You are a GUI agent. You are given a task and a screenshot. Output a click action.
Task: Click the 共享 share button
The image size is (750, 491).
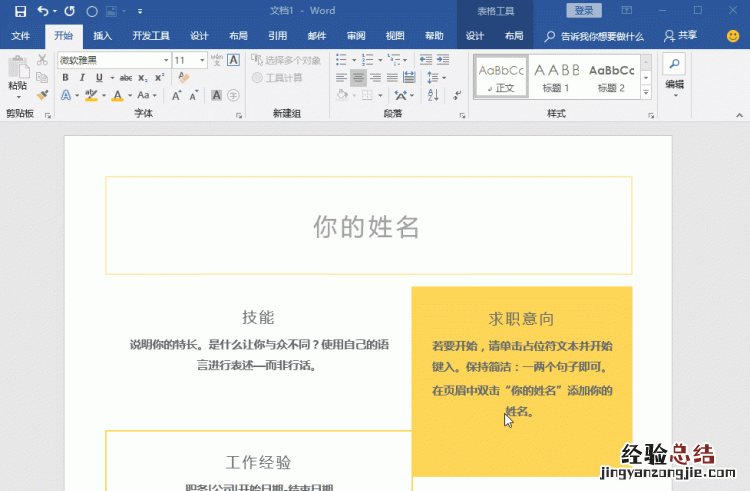(x=681, y=36)
